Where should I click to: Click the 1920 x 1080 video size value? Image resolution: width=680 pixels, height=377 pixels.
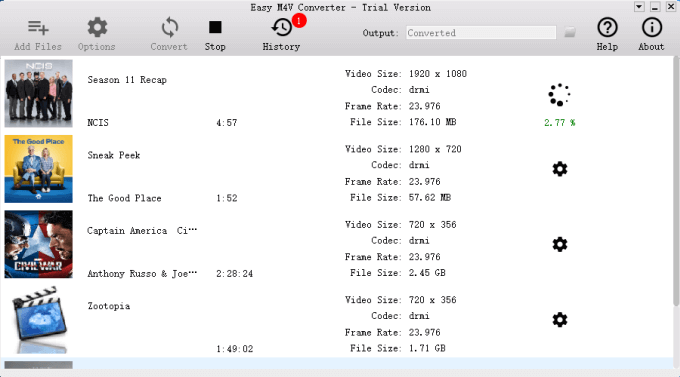[x=438, y=74]
